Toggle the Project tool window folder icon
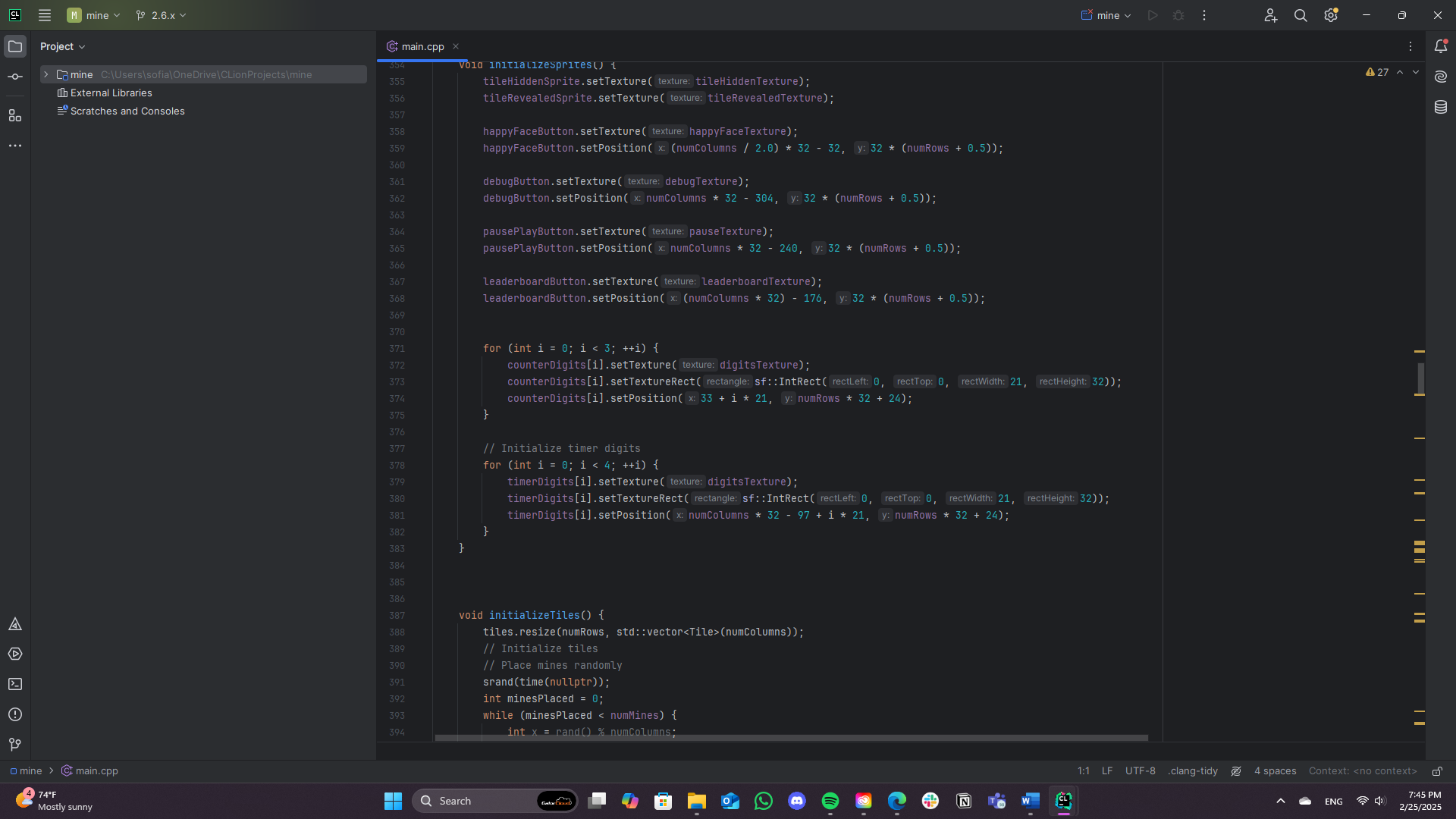Screen dimensions: 1456x819 (x=15, y=46)
